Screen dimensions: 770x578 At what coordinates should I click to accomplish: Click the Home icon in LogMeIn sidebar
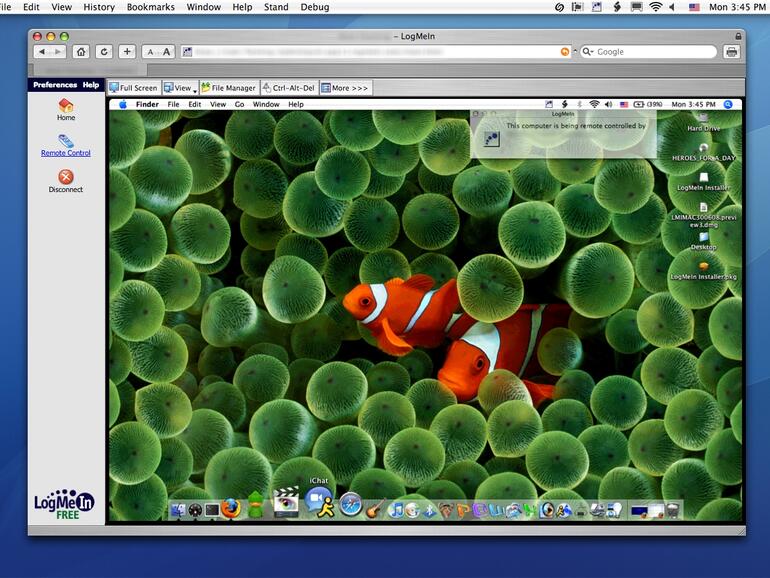(66, 106)
